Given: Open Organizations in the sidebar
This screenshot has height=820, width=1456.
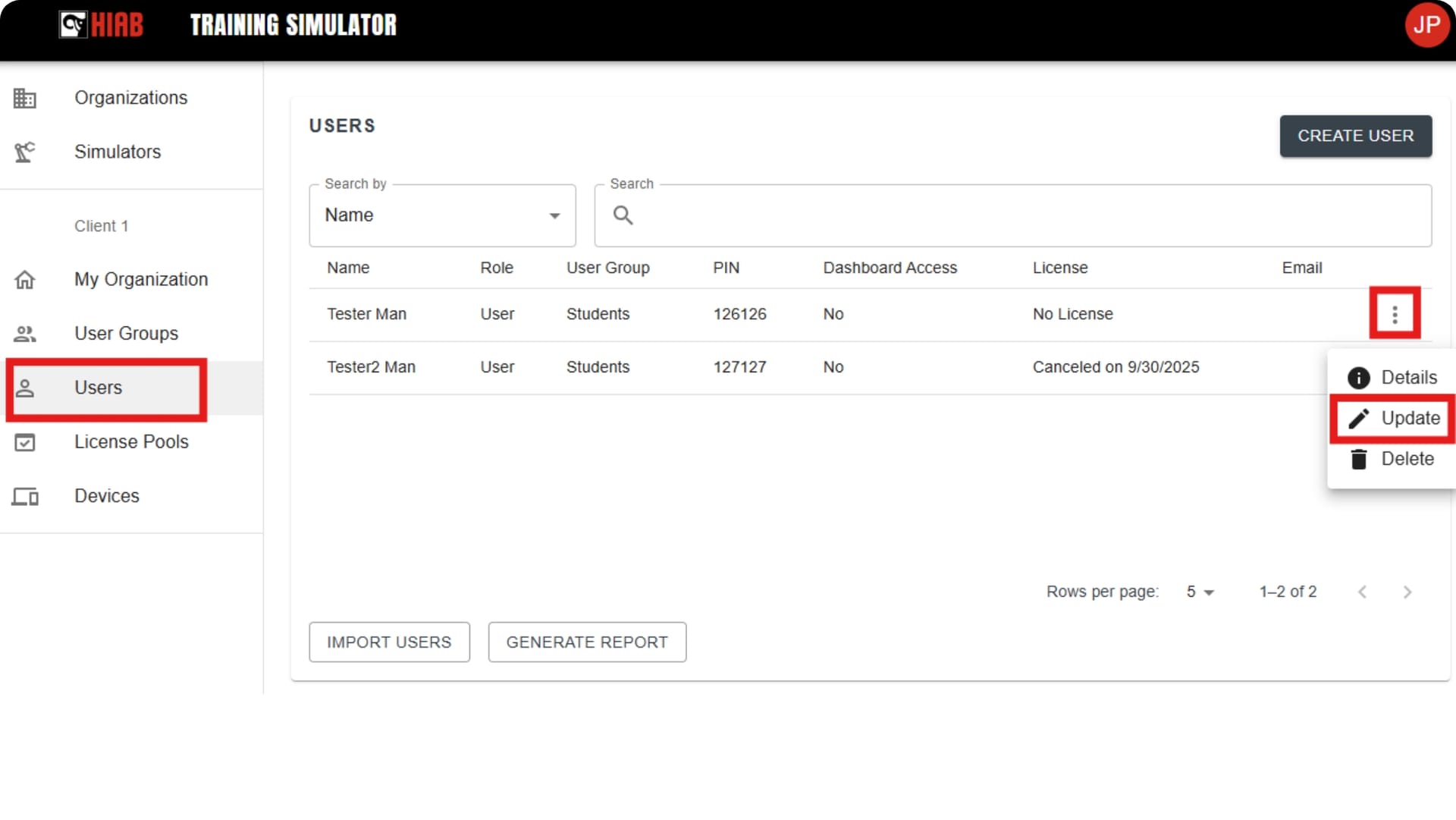Looking at the screenshot, I should (x=131, y=99).
